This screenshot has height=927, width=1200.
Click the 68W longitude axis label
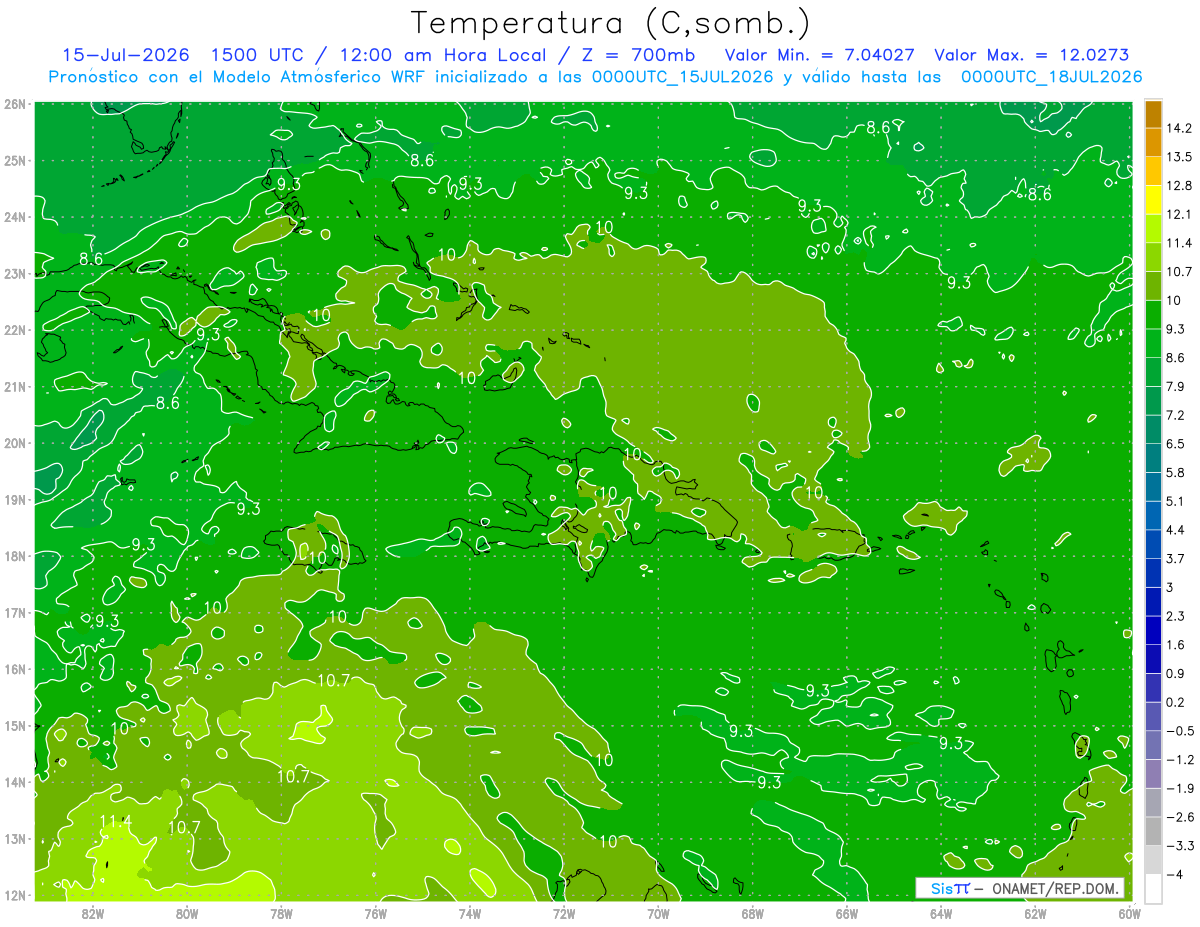753,912
